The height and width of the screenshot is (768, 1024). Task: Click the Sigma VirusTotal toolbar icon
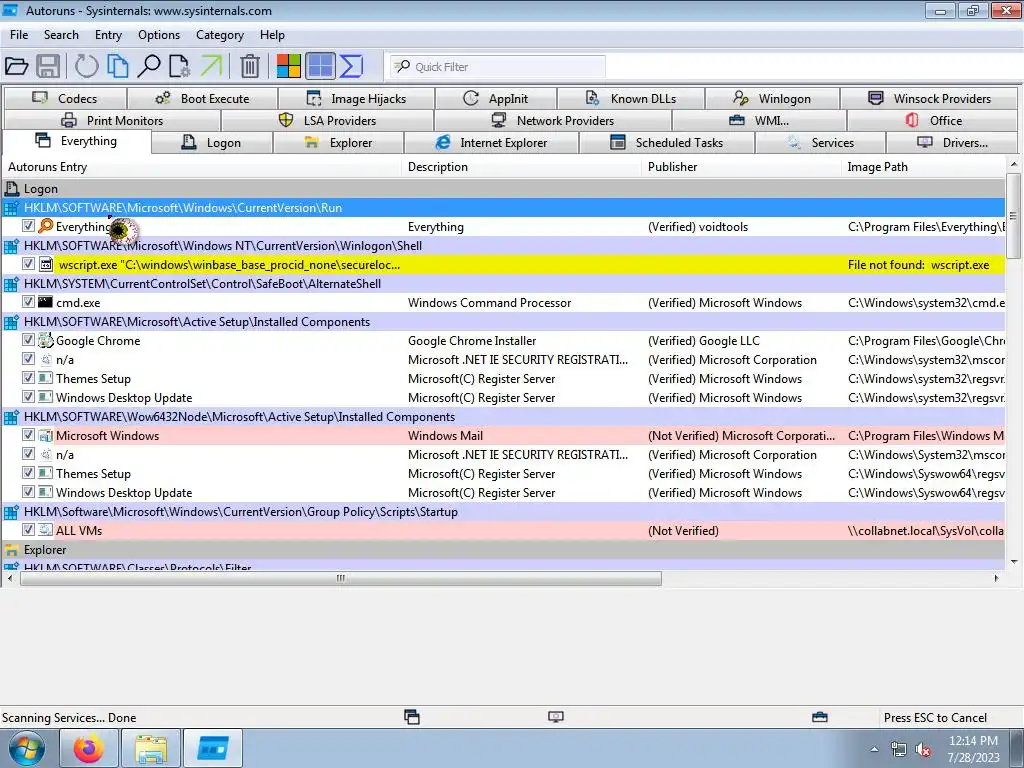(x=351, y=67)
